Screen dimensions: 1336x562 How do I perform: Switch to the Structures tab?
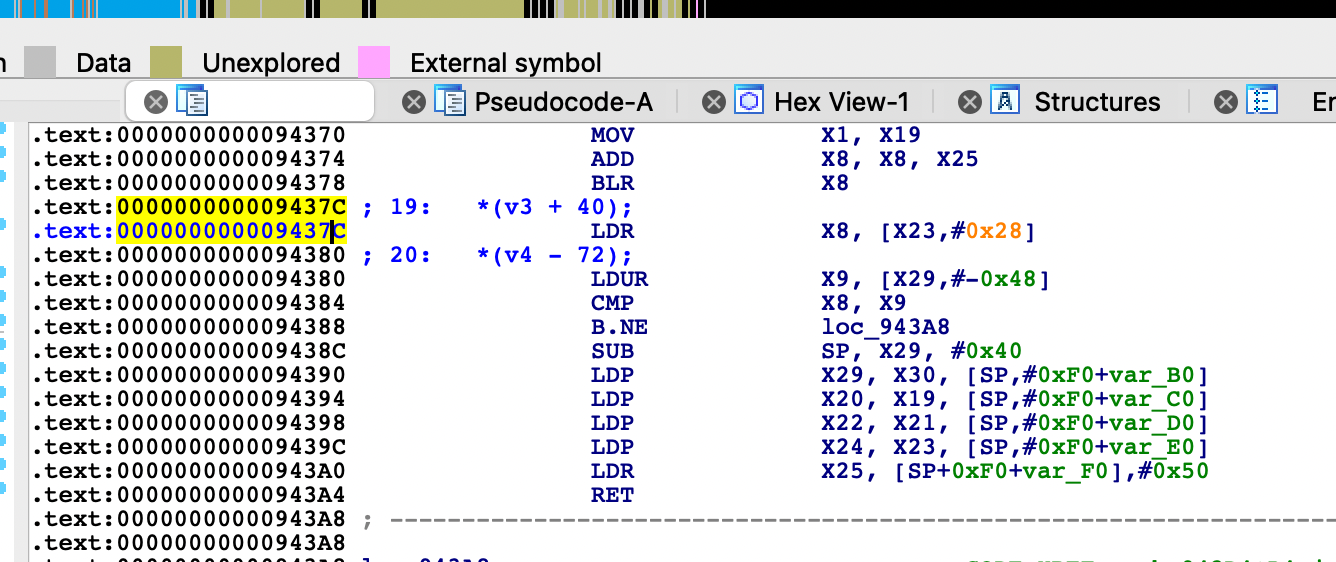1096,102
